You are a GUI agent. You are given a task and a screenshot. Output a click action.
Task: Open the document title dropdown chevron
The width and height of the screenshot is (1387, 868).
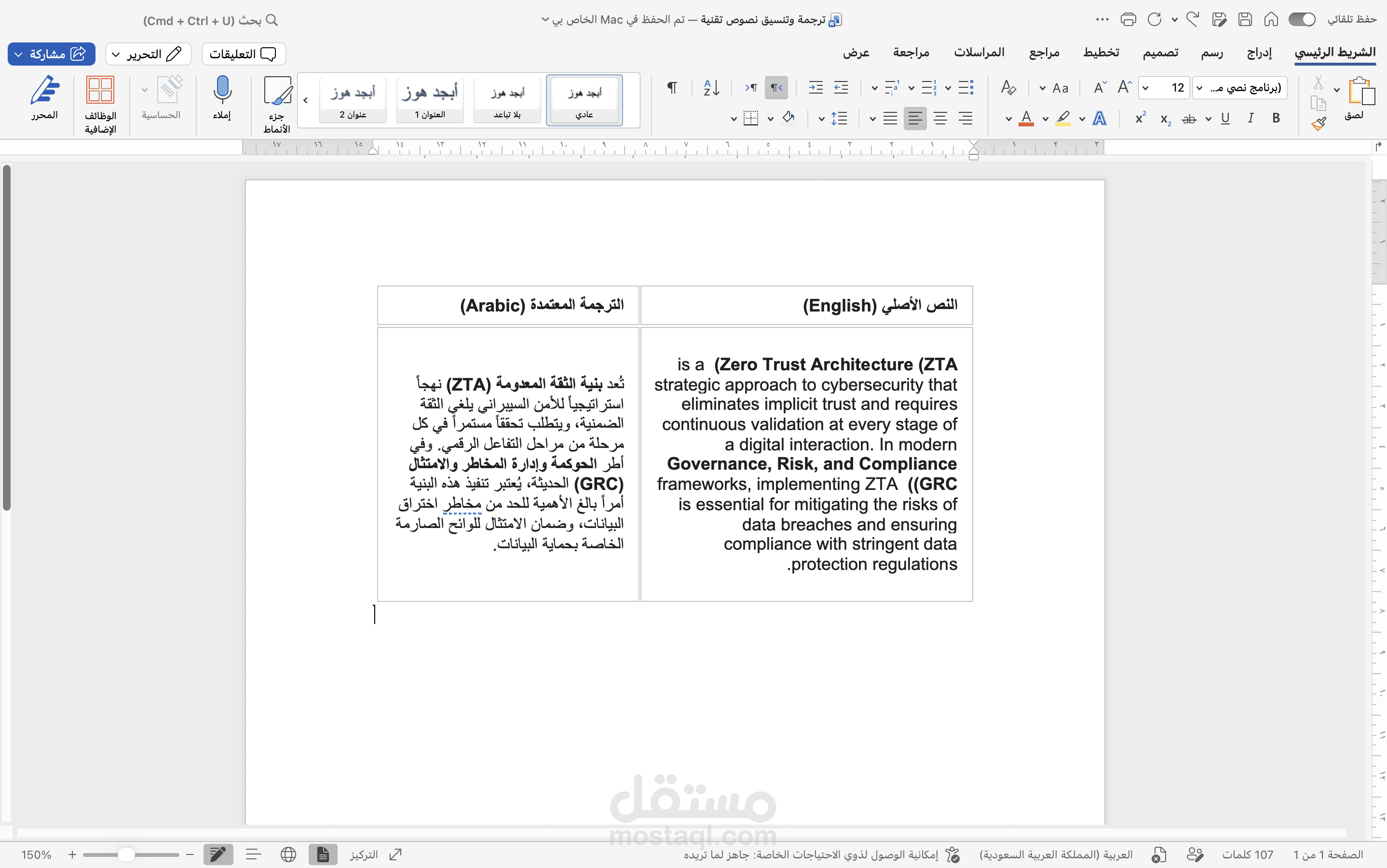[545, 19]
